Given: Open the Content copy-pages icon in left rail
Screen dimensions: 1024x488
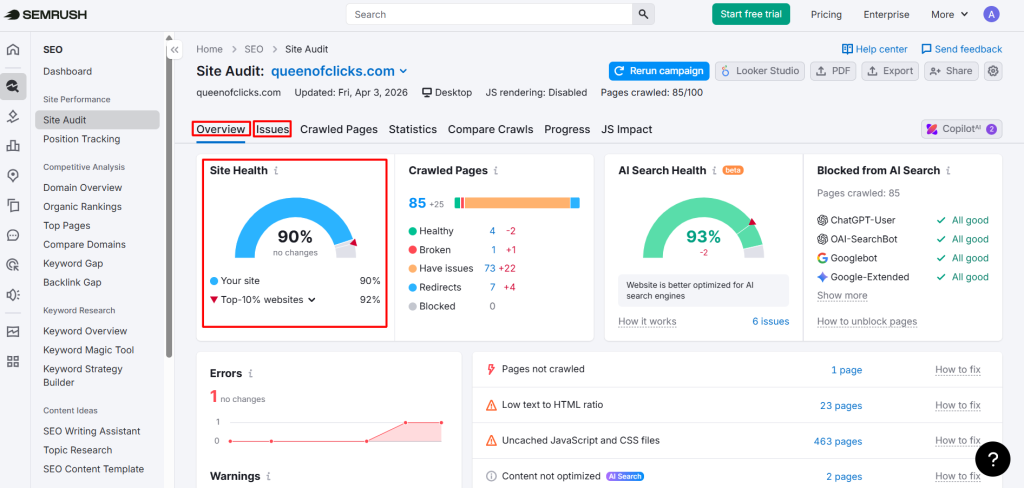Looking at the screenshot, I should pyautogui.click(x=13, y=205).
